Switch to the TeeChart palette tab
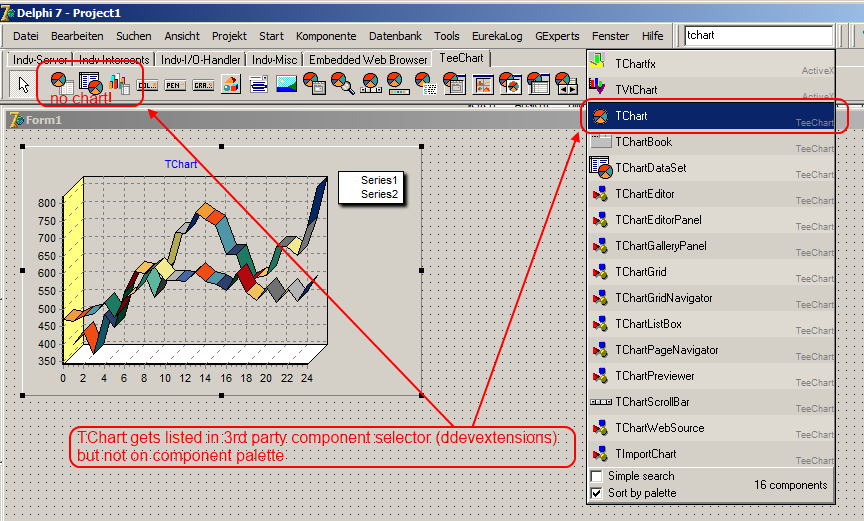864x521 pixels. [x=461, y=58]
